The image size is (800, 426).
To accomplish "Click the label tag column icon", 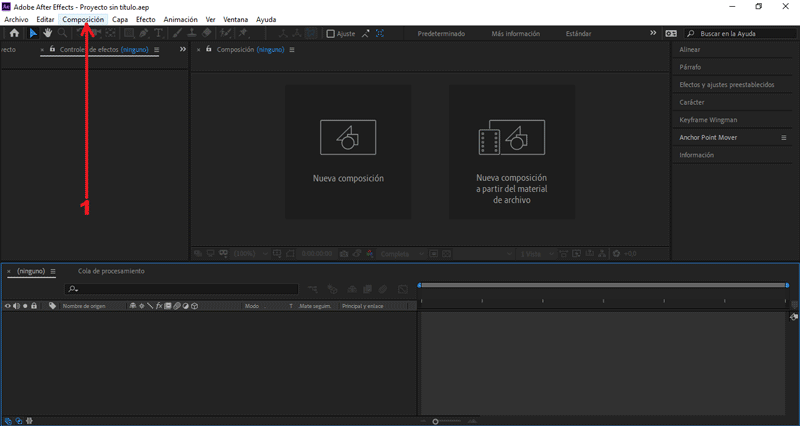I will point(53,306).
